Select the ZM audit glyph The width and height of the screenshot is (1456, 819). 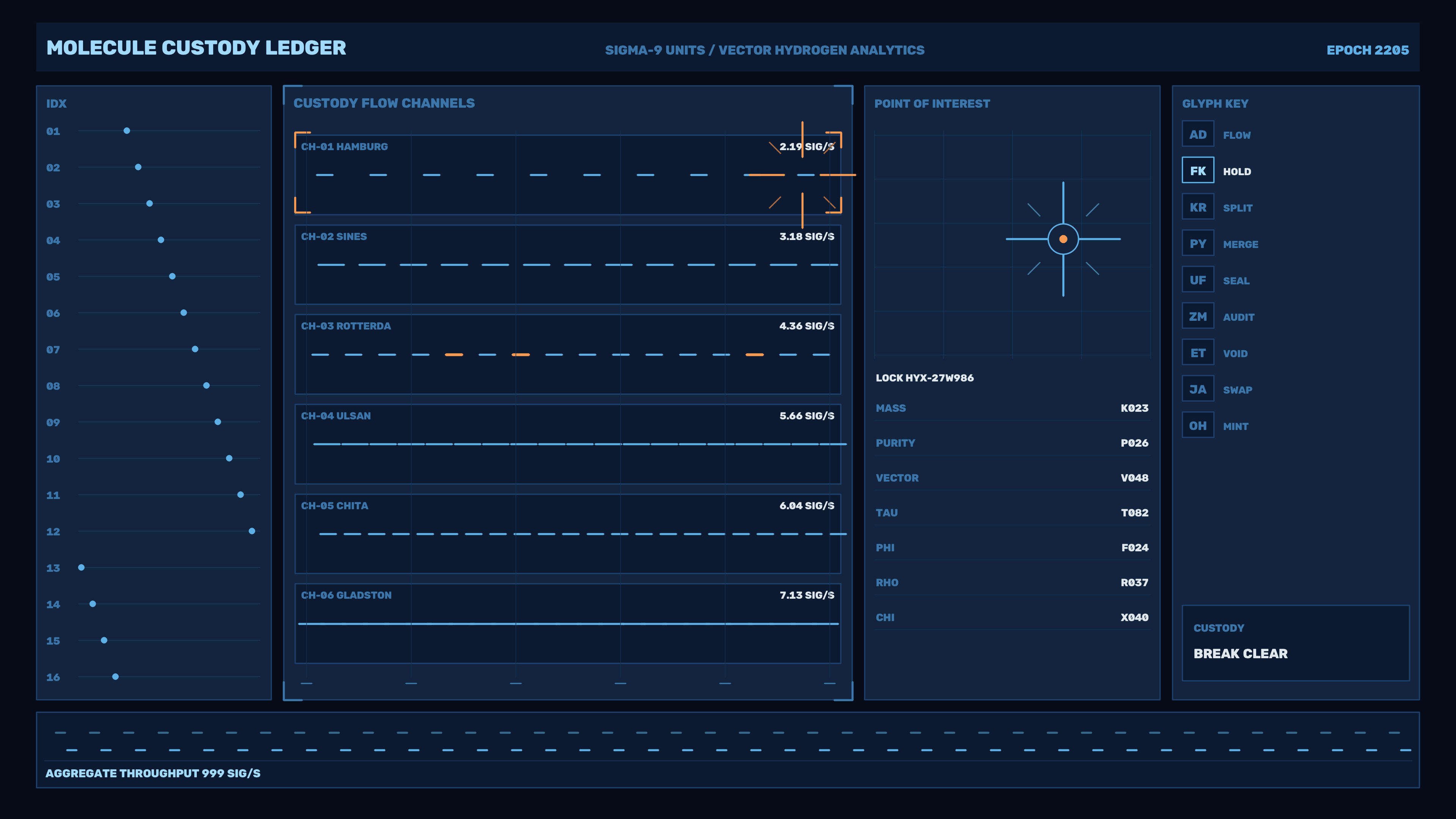pyautogui.click(x=1198, y=316)
